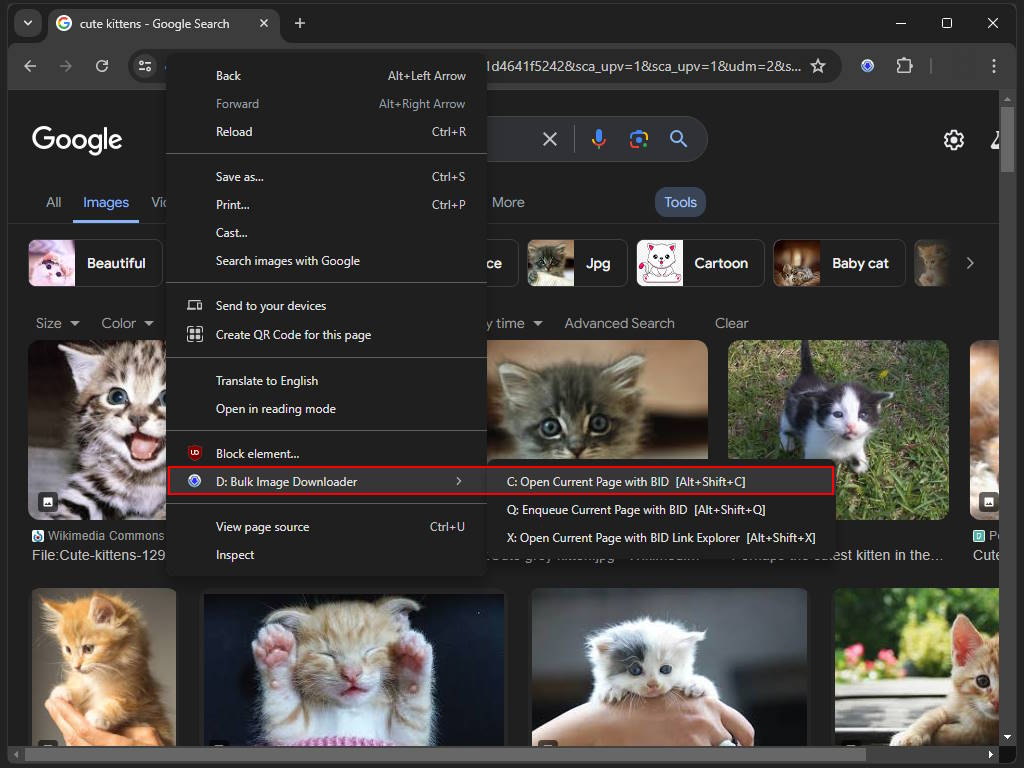Open Google Lens image search icon
1024x768 pixels.
[x=639, y=139]
